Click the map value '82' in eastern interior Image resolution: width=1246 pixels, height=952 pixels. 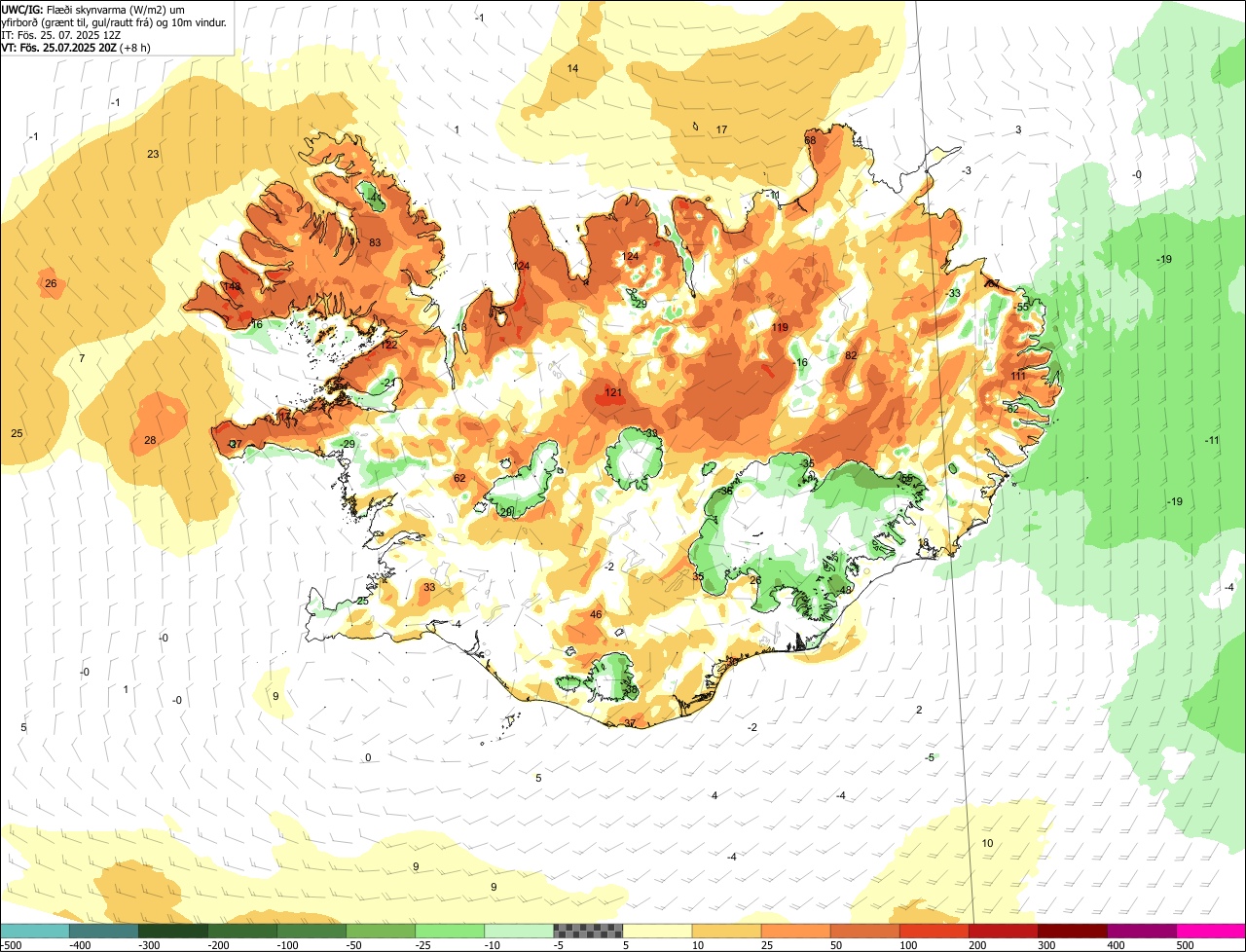click(x=851, y=355)
